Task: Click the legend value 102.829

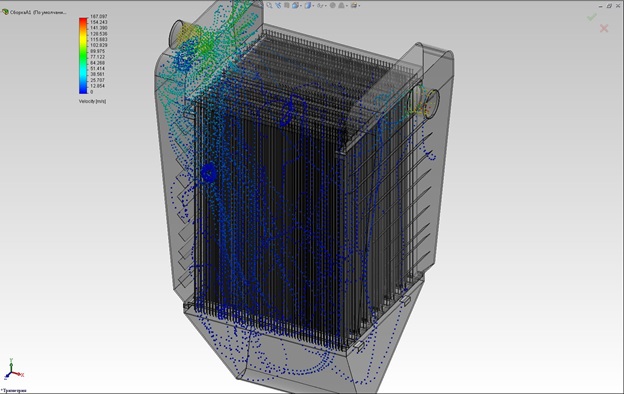Action: click(x=99, y=45)
